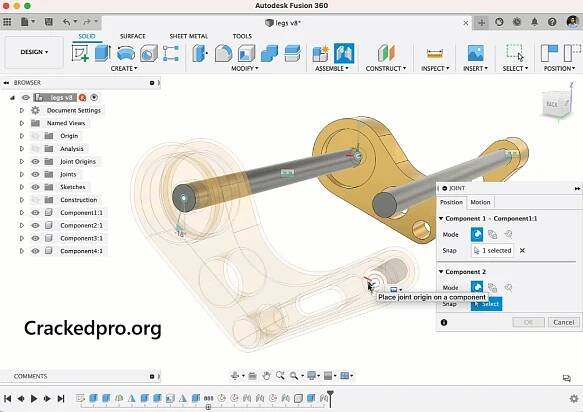Save the document with the save icon

[48, 22]
